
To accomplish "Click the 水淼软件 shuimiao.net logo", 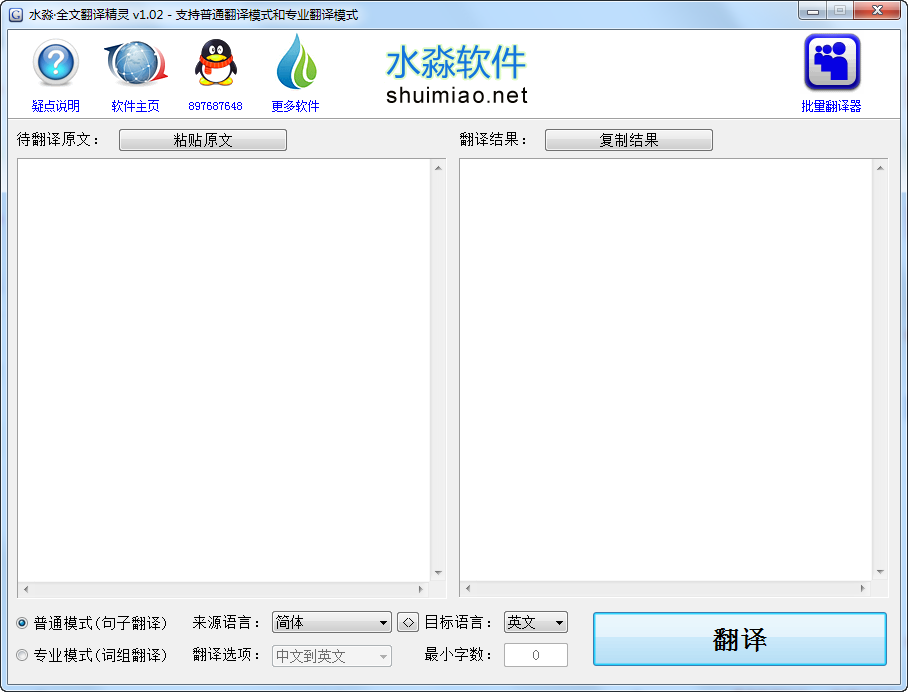I will [456, 74].
